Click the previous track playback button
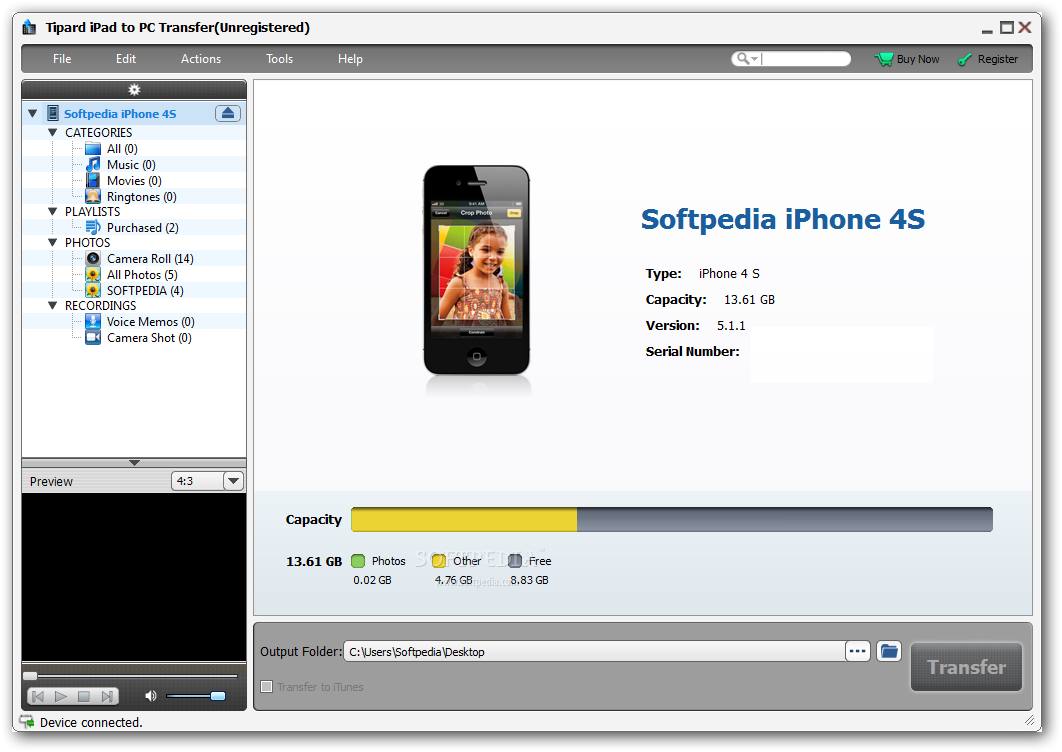 38,696
